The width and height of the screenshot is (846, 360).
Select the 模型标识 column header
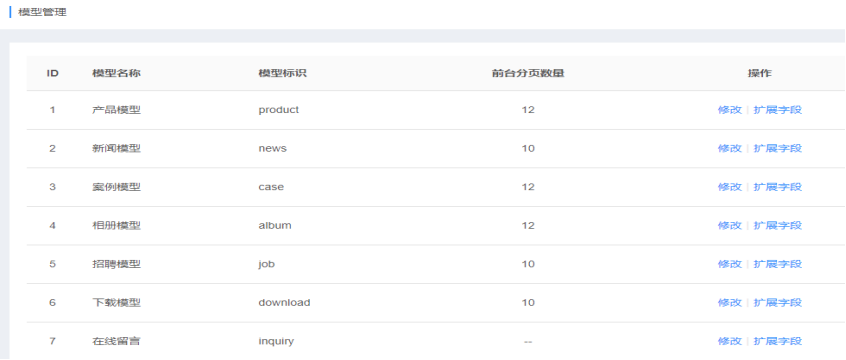click(282, 73)
